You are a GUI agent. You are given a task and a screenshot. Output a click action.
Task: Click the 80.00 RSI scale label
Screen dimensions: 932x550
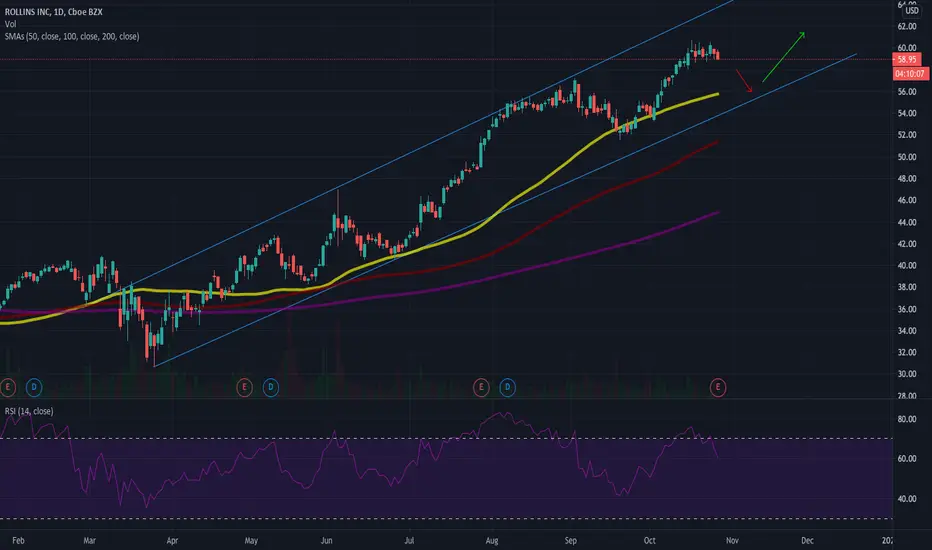pos(906,419)
